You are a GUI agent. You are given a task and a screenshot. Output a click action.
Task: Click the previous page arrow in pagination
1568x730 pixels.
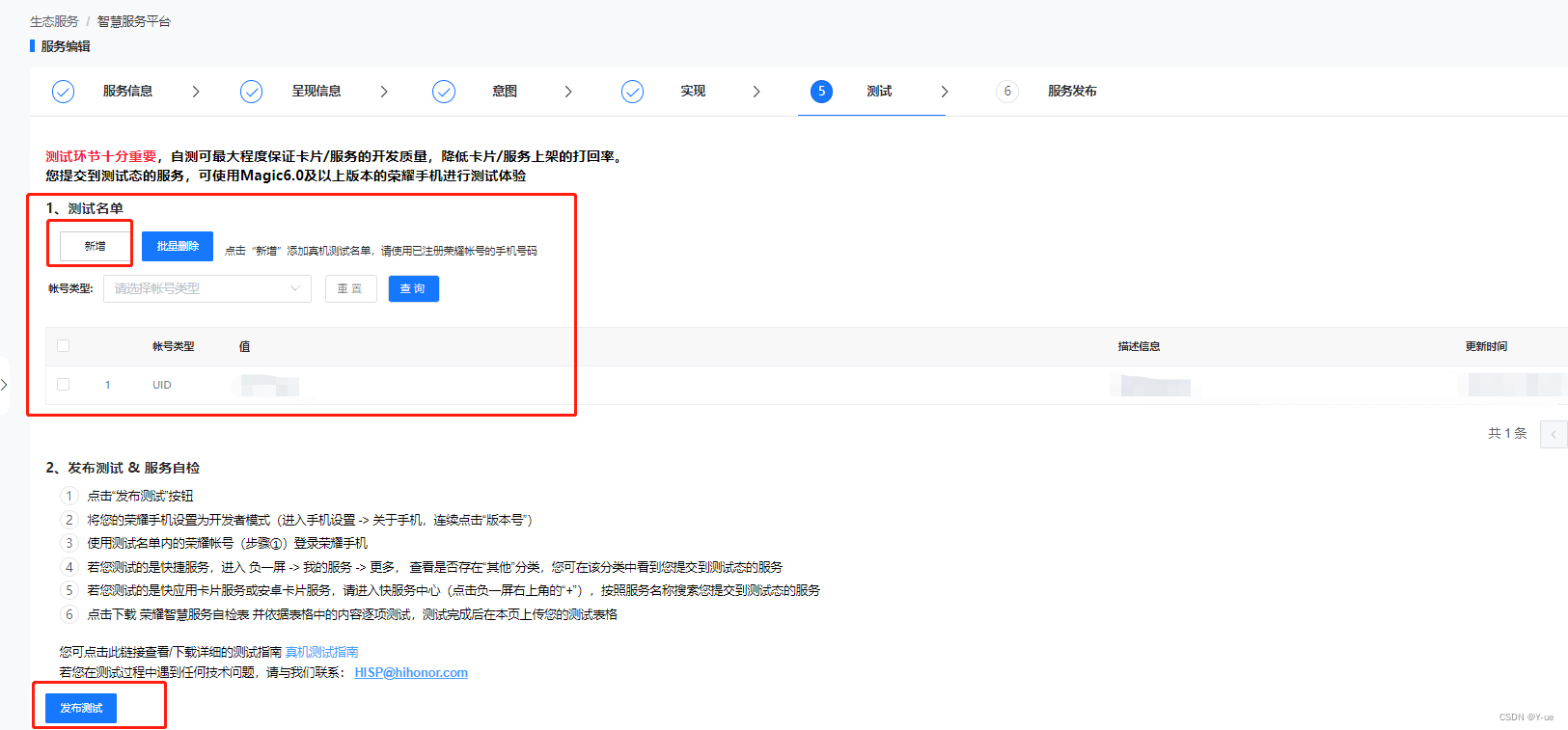click(1554, 434)
